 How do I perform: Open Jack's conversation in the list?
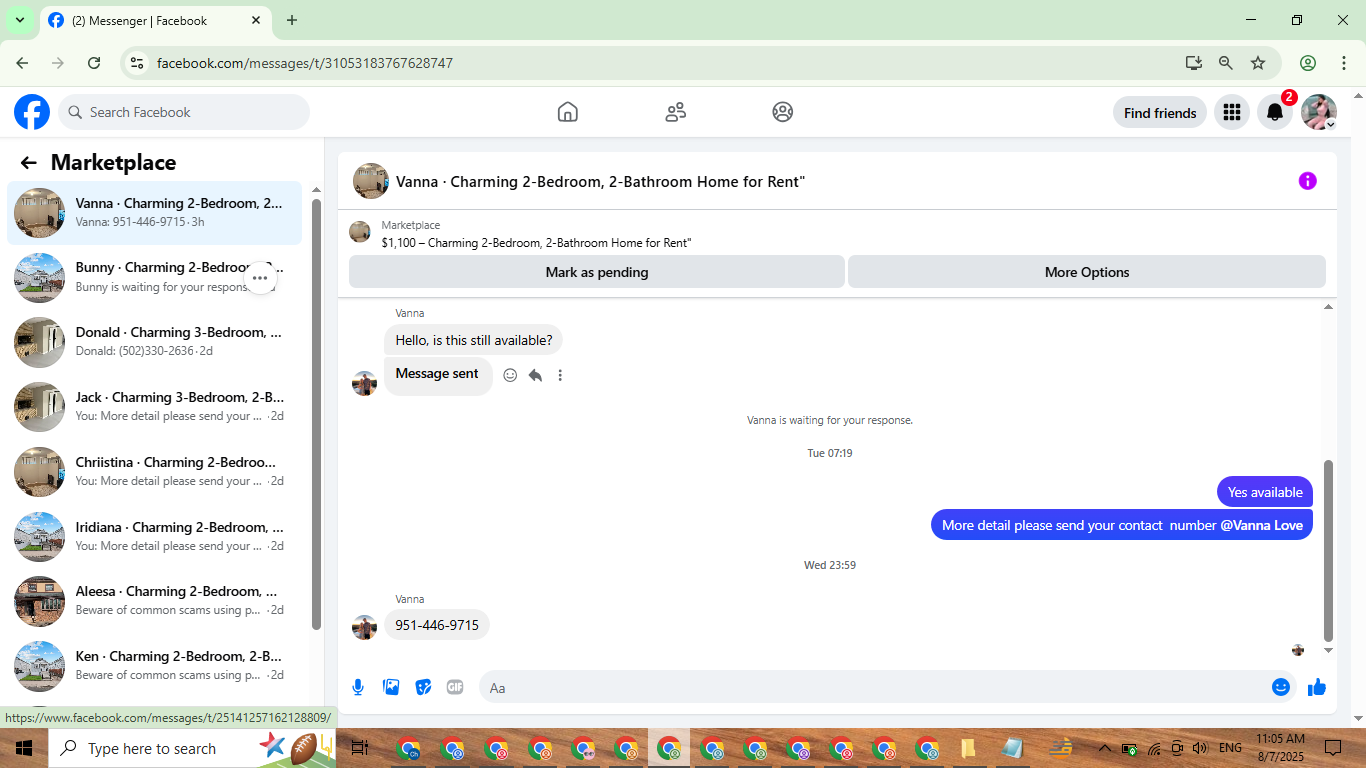point(155,407)
